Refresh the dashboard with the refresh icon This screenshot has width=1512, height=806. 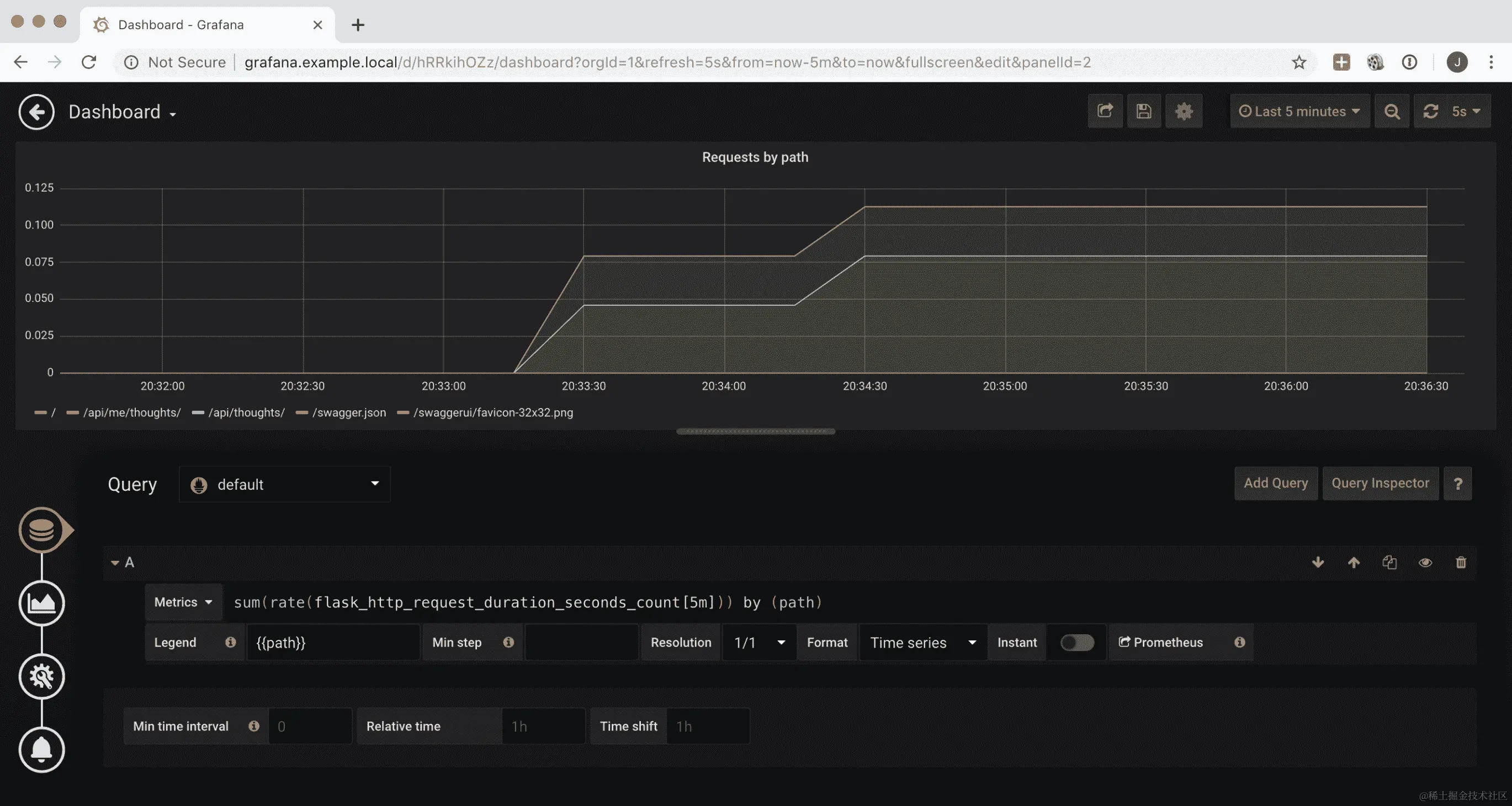click(x=1430, y=111)
